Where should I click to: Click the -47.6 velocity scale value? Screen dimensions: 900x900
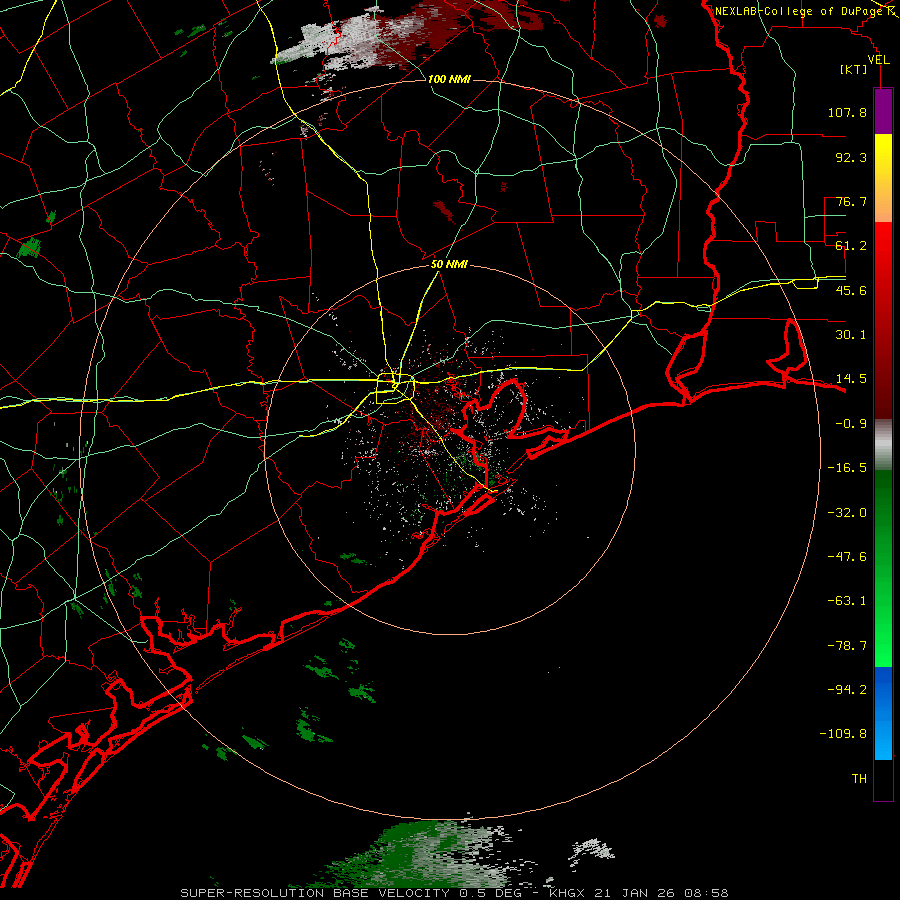(847, 557)
